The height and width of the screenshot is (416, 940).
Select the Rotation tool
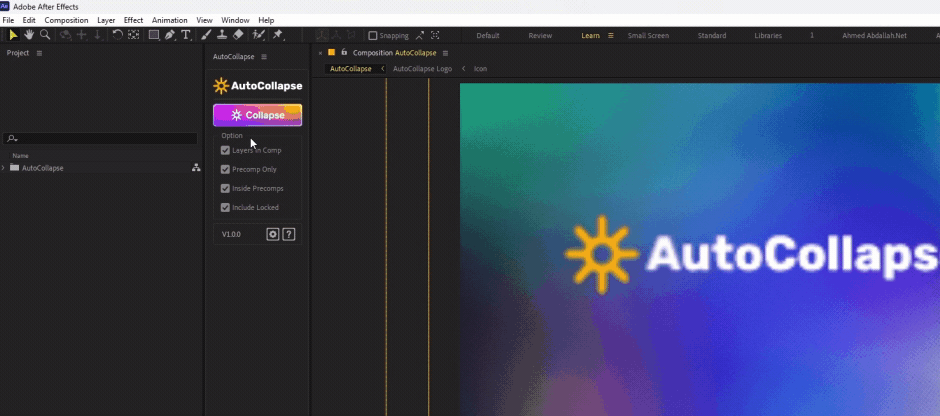(118, 35)
